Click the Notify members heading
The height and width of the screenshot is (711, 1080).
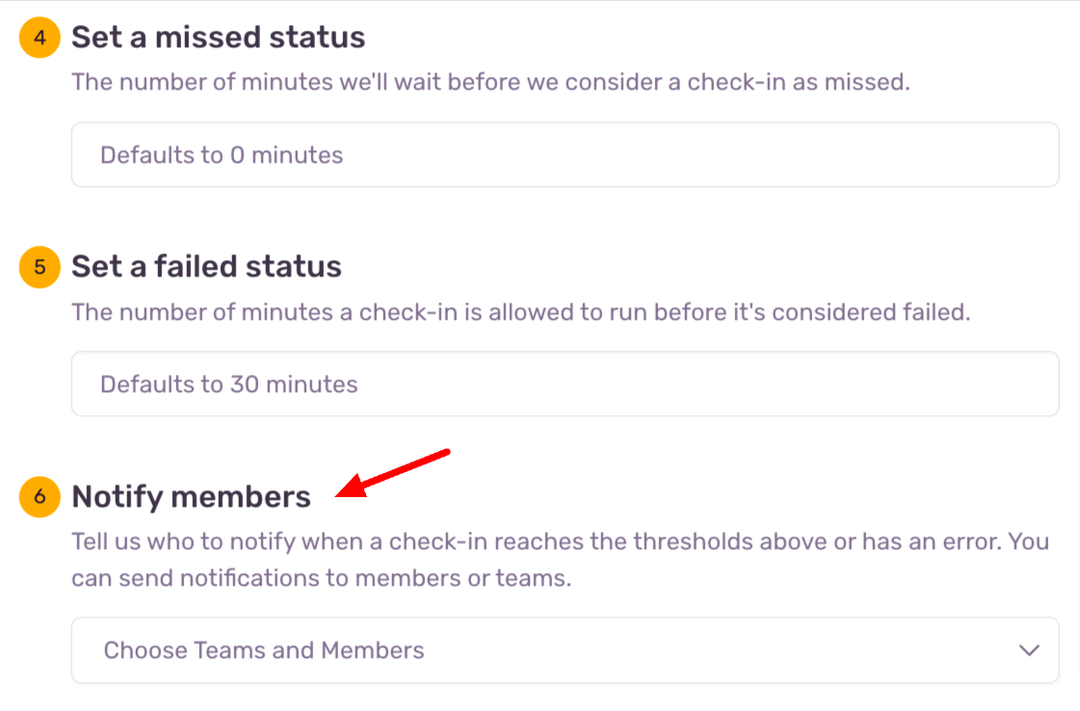pos(190,497)
